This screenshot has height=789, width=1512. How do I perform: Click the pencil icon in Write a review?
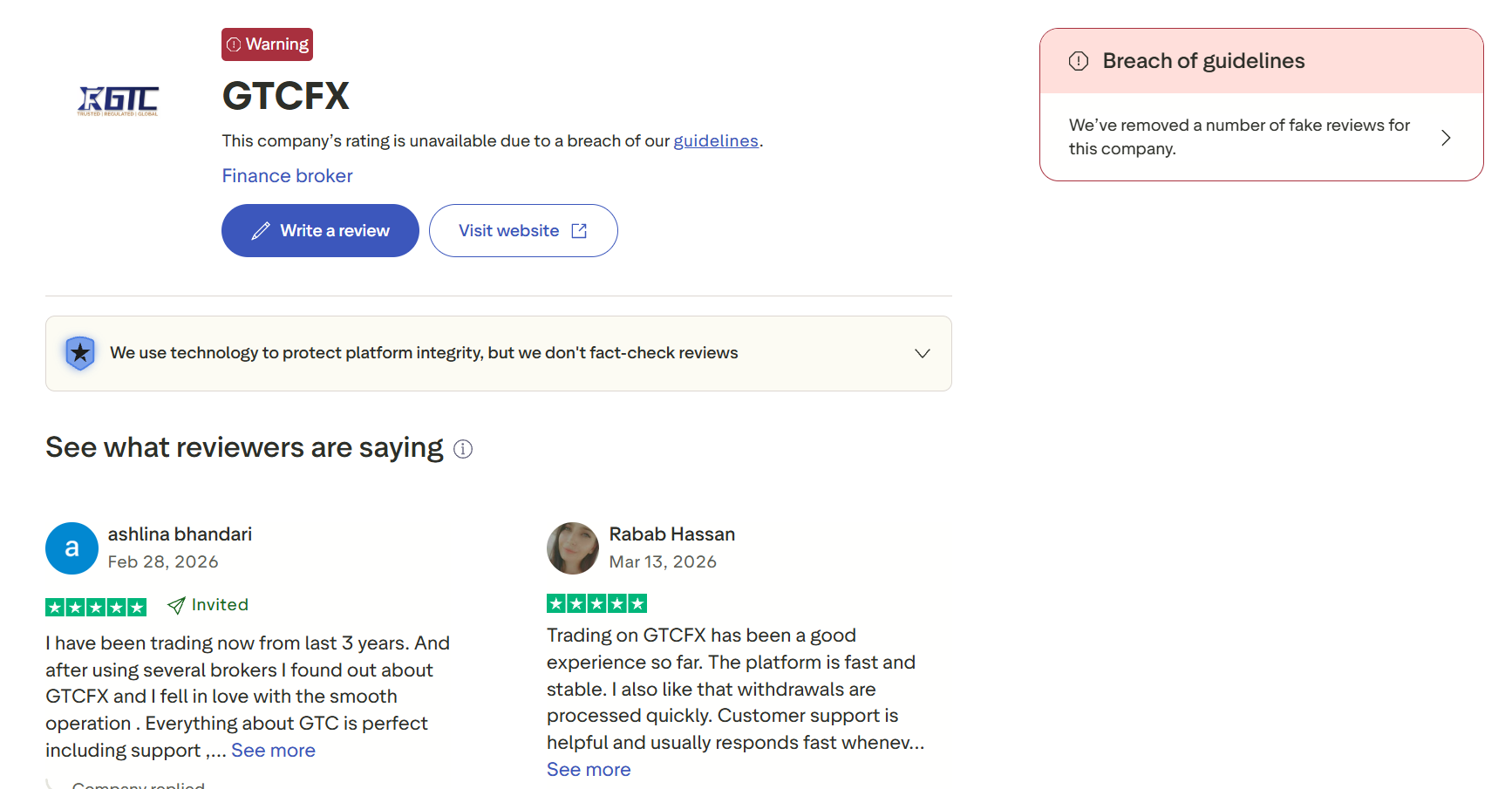click(261, 231)
